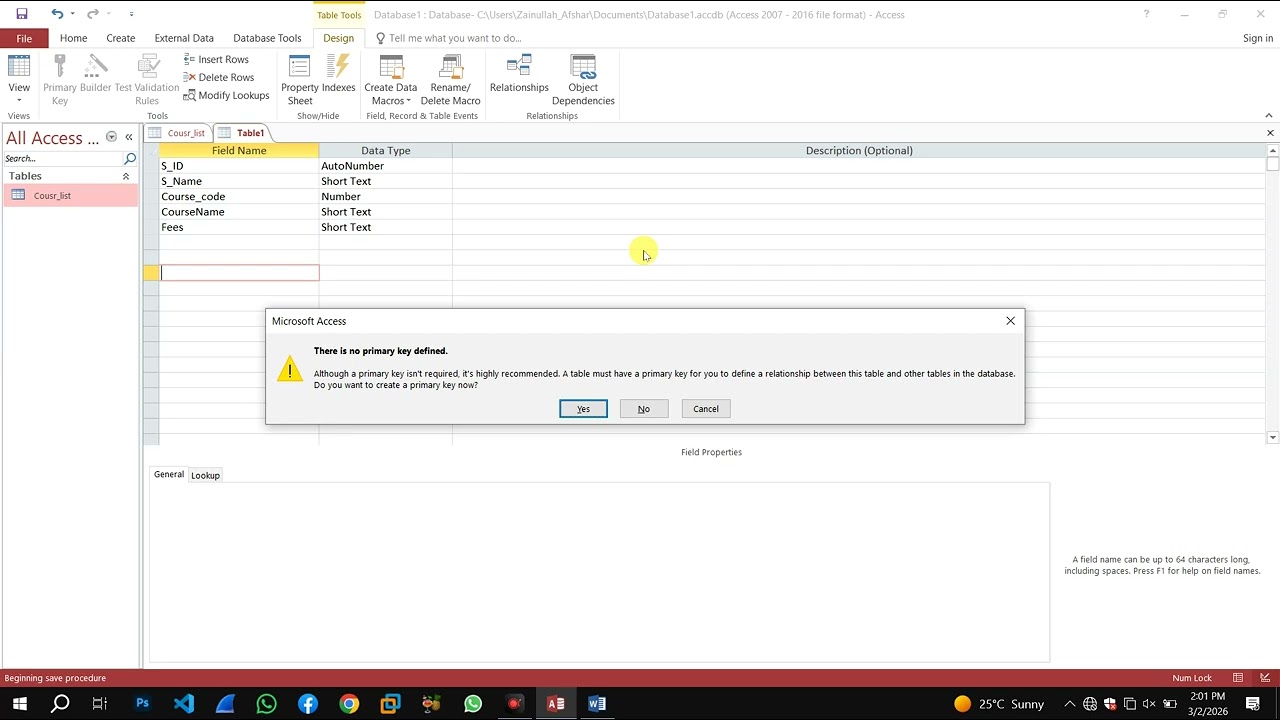Click the navigation pane Search box

coord(62,158)
